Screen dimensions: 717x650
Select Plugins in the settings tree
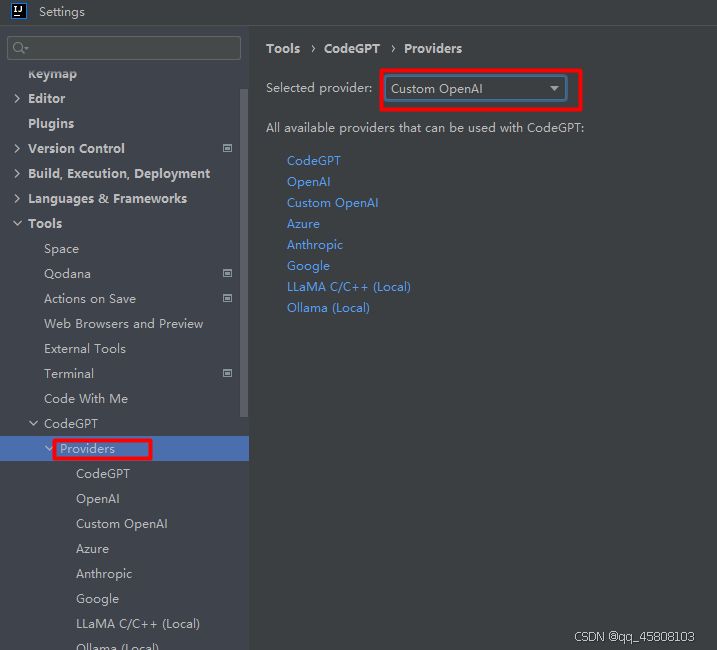click(51, 124)
